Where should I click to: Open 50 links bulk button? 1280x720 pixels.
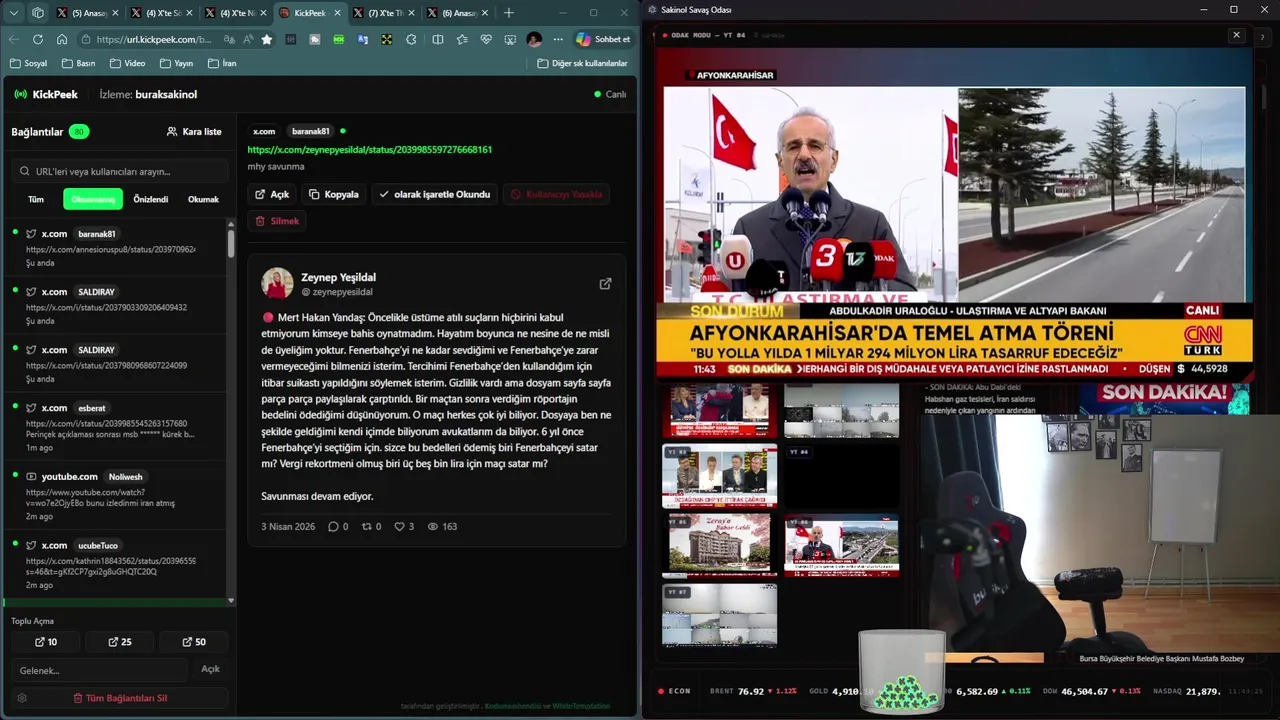pyautogui.click(x=194, y=642)
